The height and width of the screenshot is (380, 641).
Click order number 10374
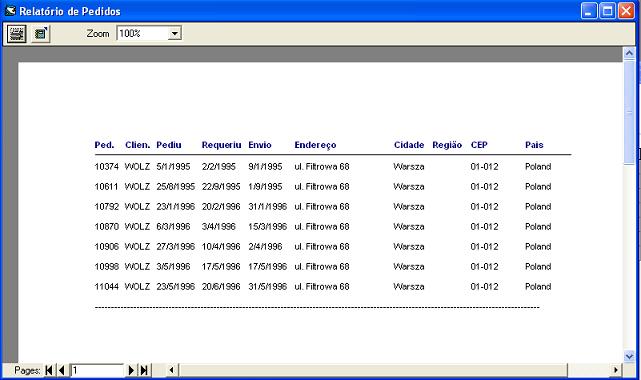[x=106, y=167]
